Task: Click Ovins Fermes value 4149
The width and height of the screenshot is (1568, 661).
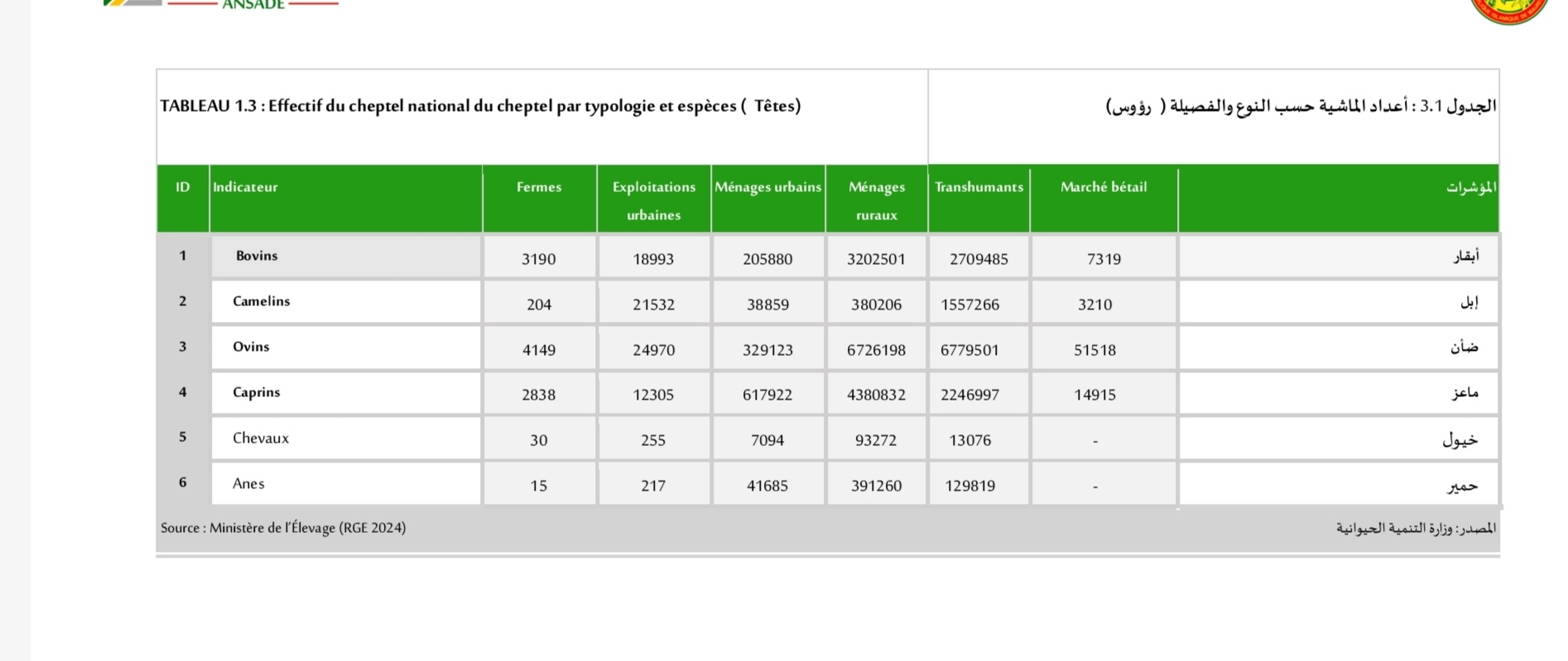Action: coord(539,350)
